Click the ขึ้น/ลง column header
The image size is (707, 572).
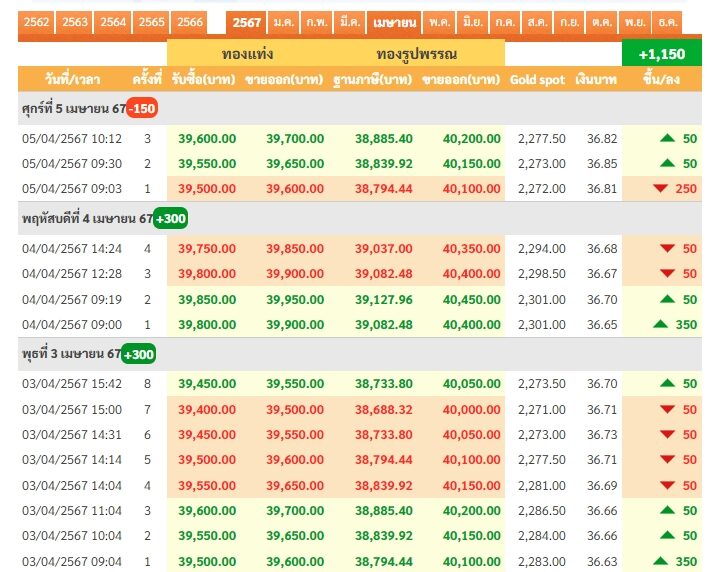(x=661, y=79)
